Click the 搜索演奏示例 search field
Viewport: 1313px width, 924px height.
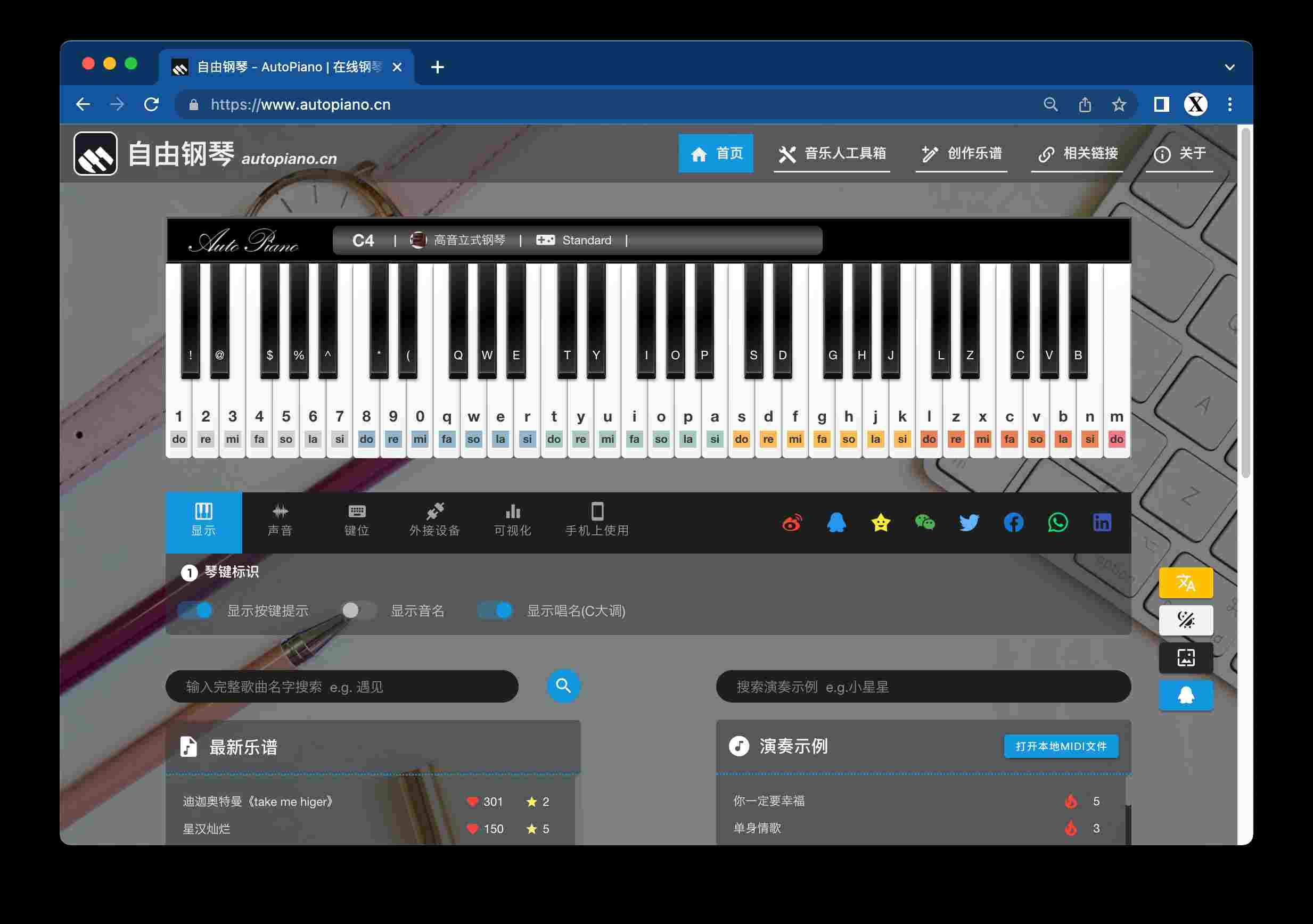pos(923,686)
